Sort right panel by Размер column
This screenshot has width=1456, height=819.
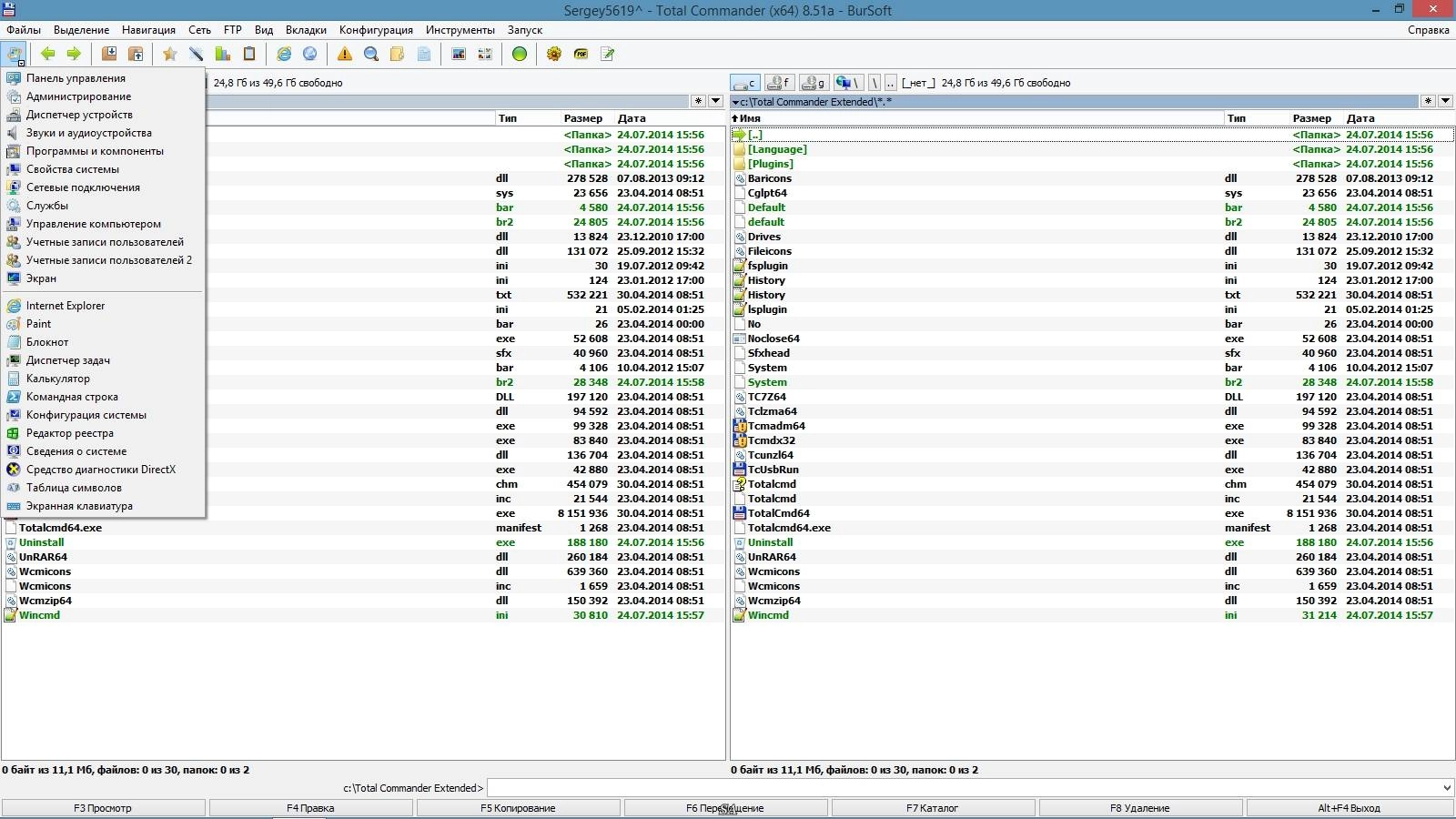(1311, 118)
